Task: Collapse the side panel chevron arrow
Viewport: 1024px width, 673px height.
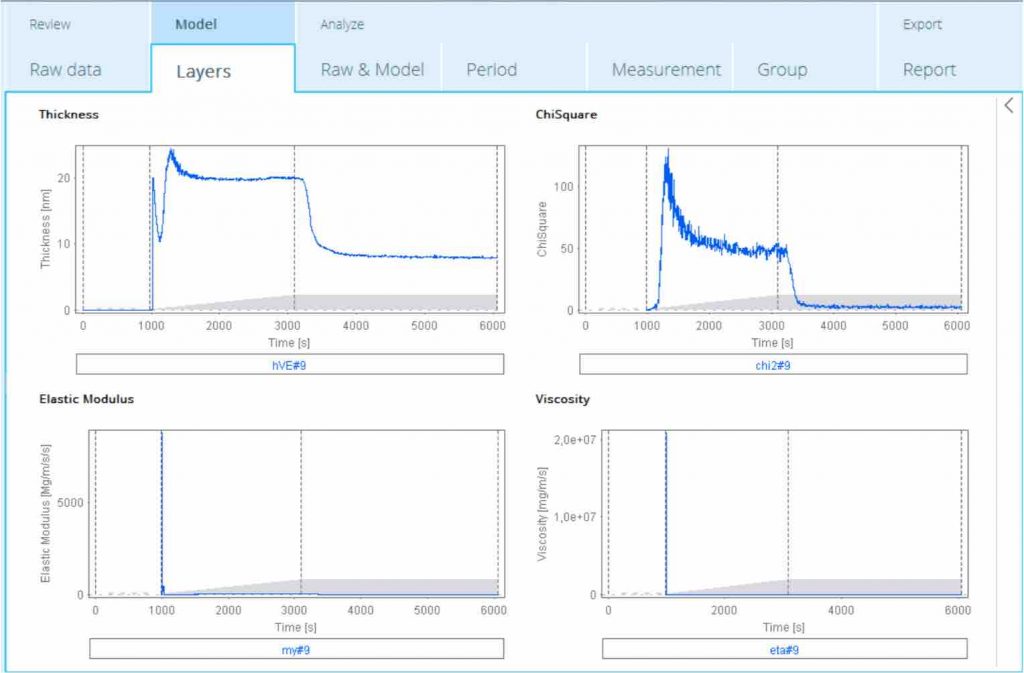Action: coord(1008,105)
